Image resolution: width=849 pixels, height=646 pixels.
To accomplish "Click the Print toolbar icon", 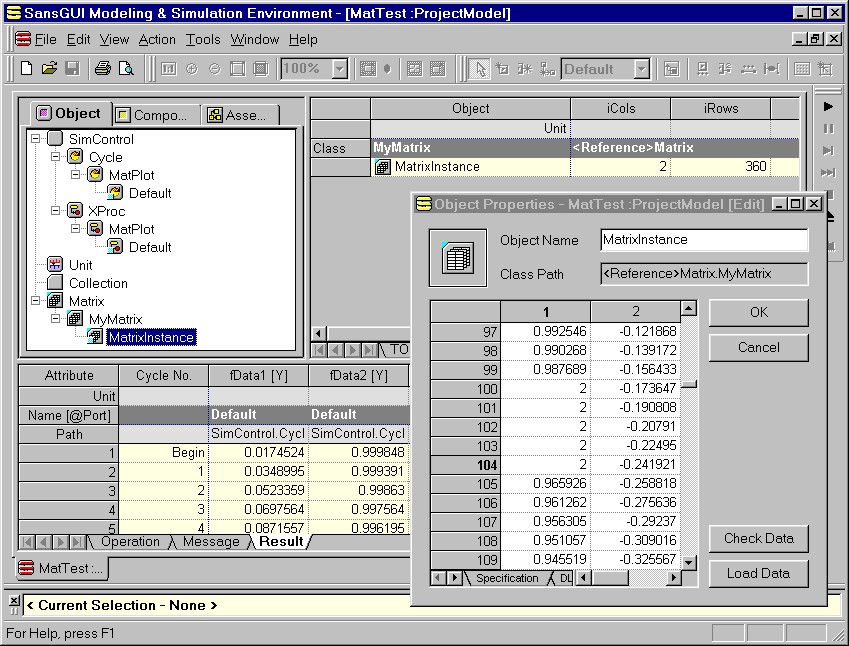I will 102,69.
